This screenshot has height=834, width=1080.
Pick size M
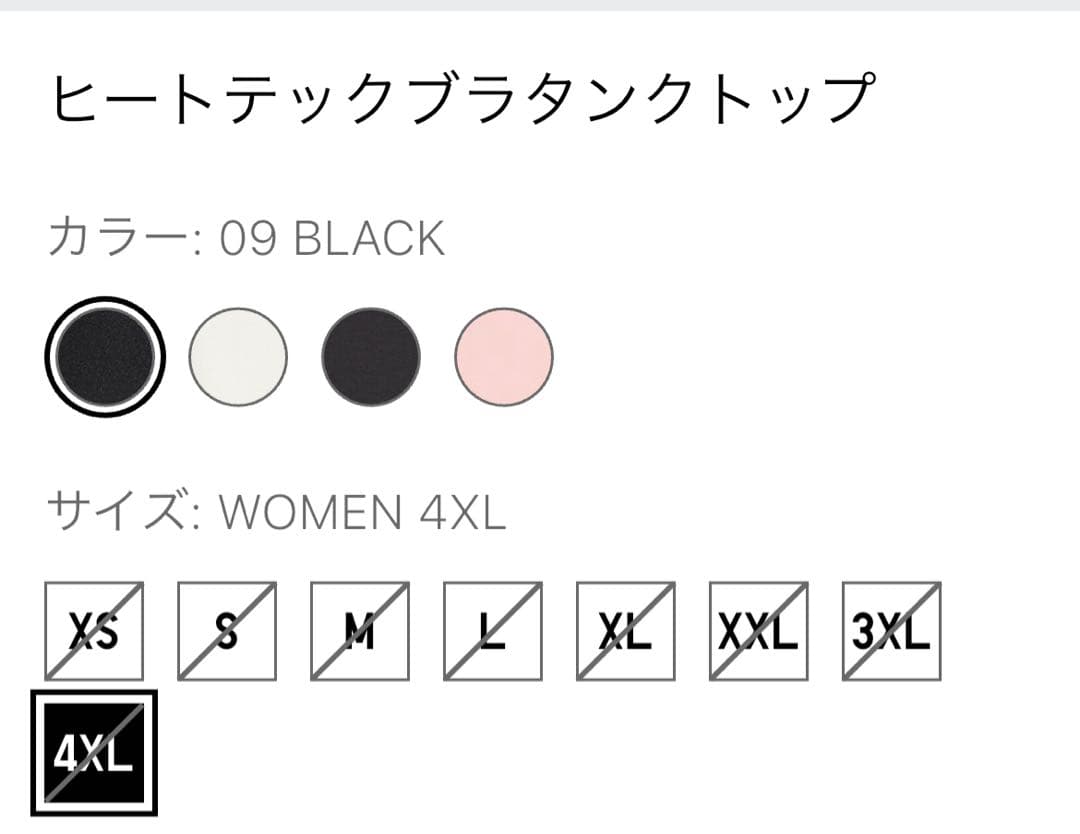click(360, 631)
